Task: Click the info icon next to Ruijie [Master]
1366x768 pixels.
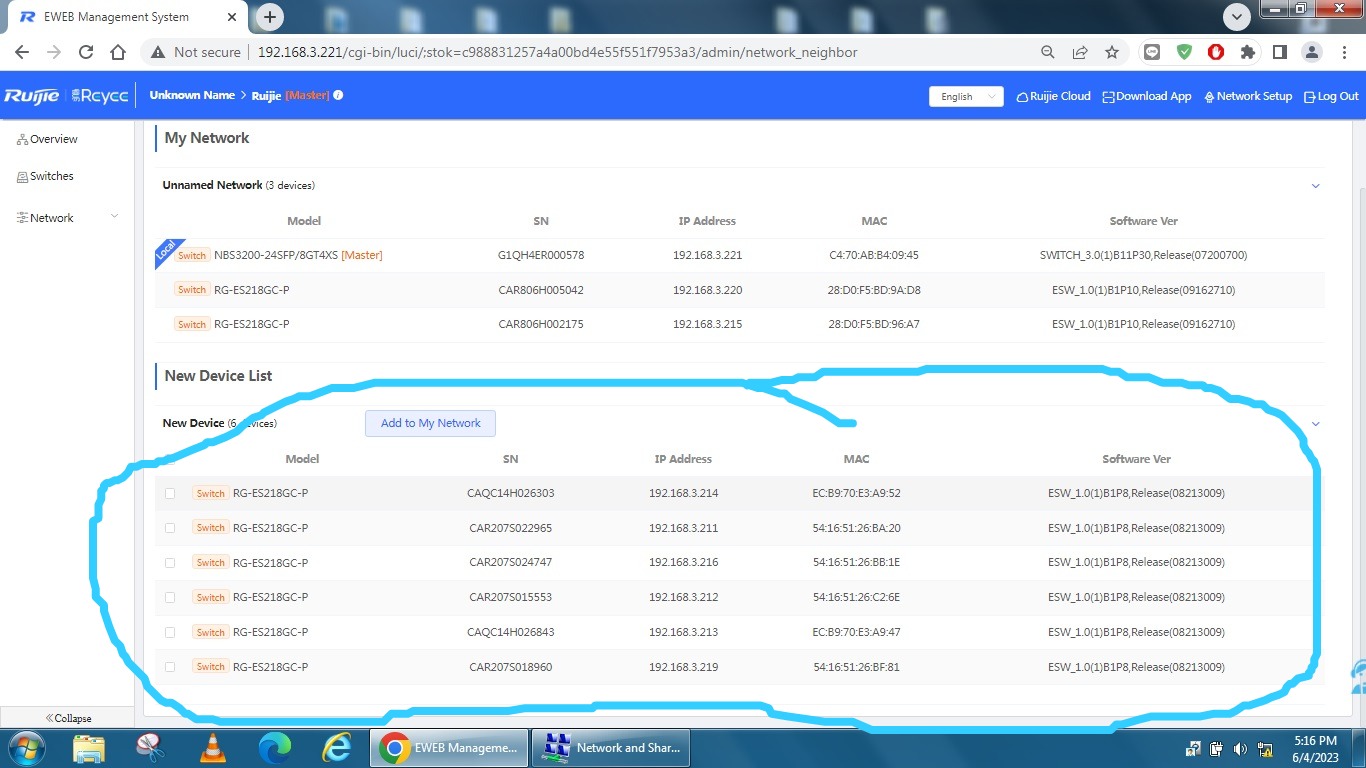Action: (x=338, y=95)
